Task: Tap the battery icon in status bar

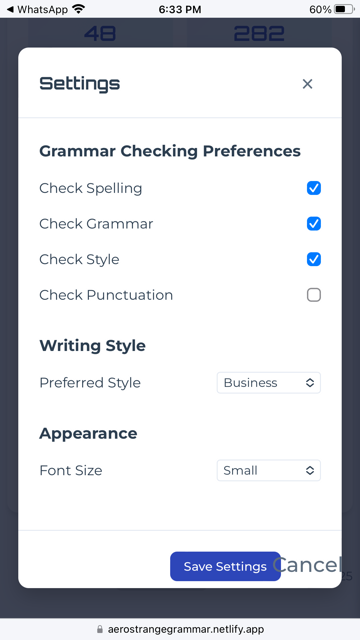Action: click(344, 9)
